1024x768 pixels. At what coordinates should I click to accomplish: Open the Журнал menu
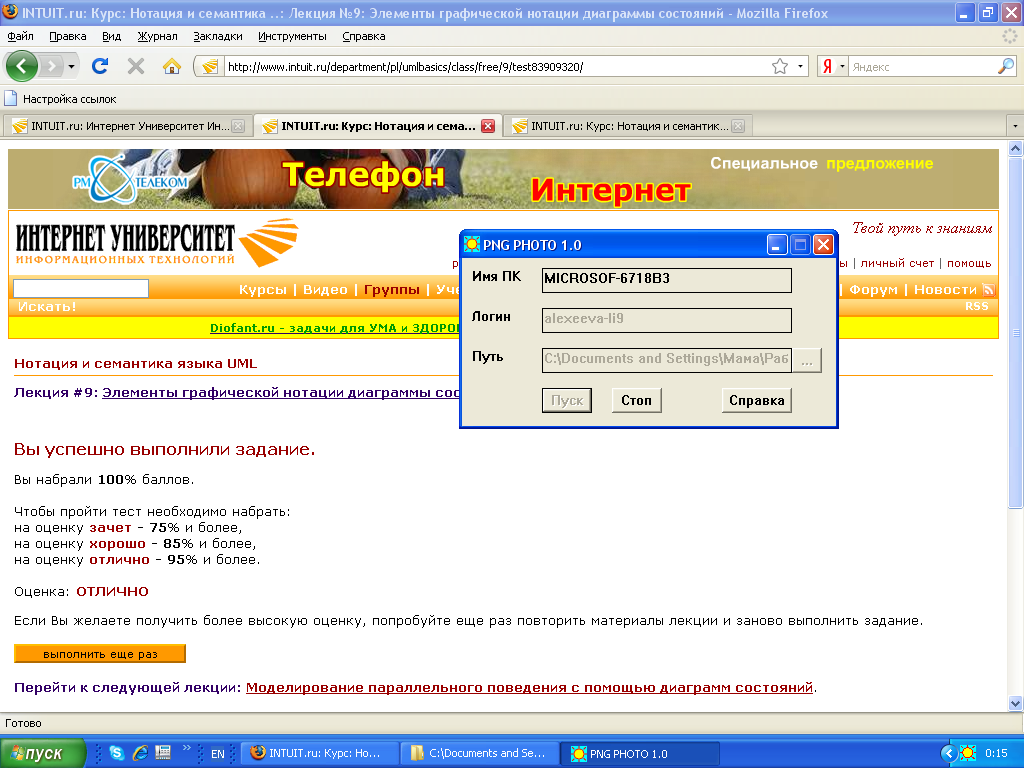pos(157,37)
